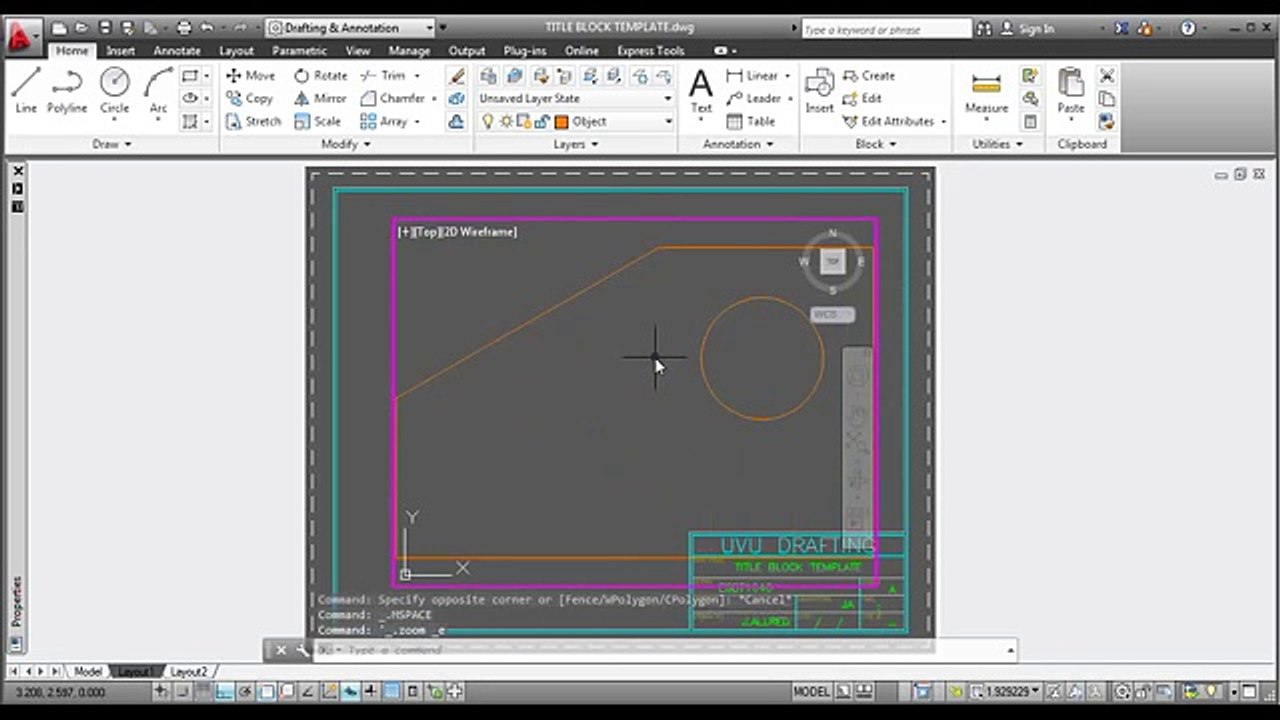Screen dimensions: 1280x720
Task: Select the Line drawing tool
Action: tap(26, 90)
